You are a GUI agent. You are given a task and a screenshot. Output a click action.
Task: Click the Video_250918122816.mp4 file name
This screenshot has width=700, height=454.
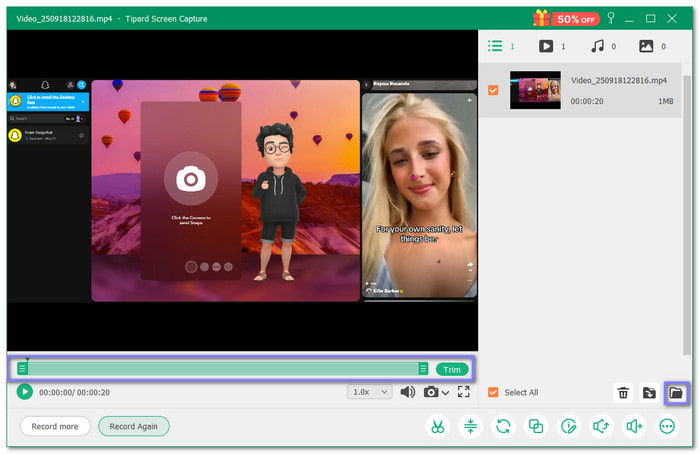[619, 80]
